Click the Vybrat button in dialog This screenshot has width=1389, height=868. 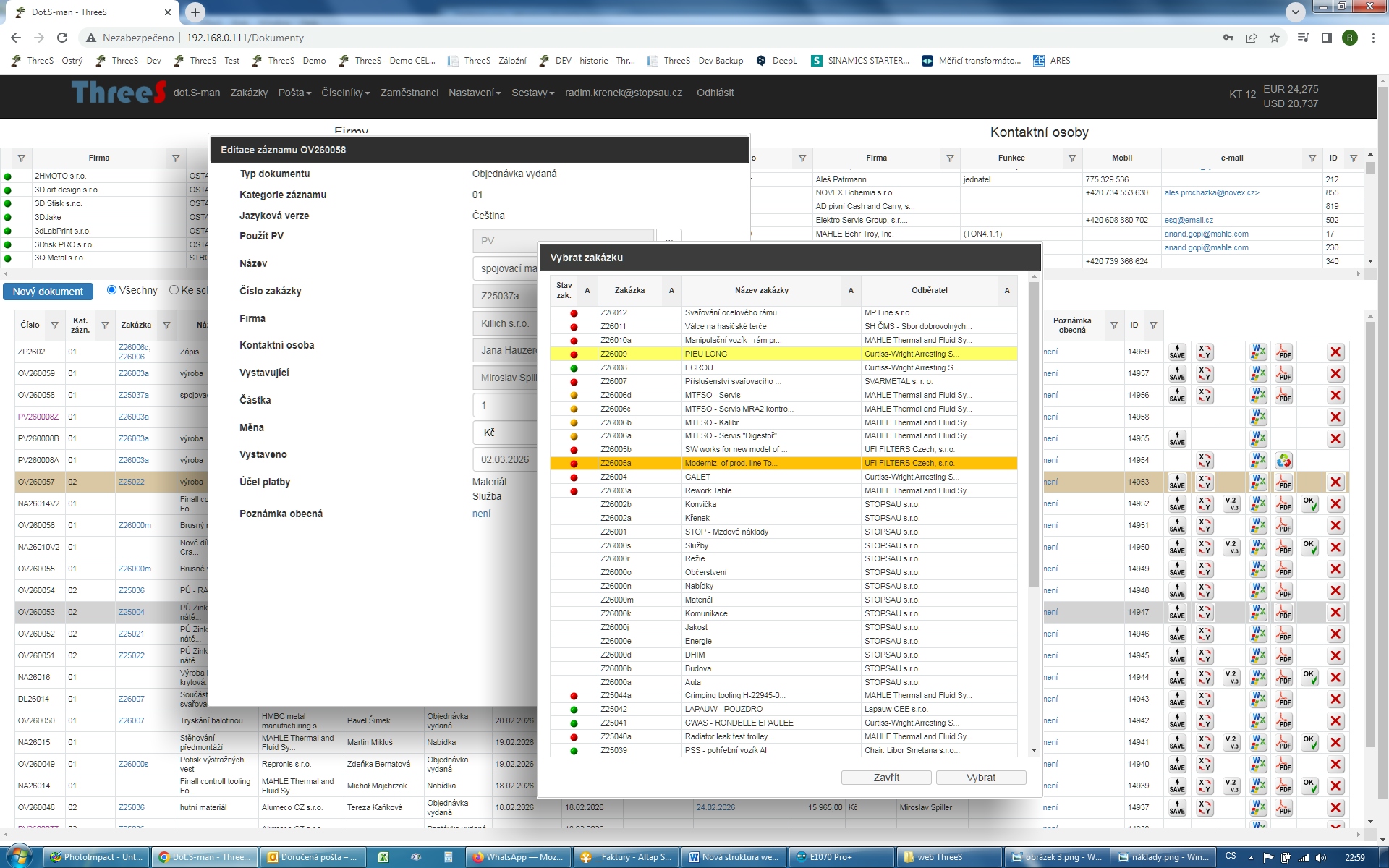980,778
